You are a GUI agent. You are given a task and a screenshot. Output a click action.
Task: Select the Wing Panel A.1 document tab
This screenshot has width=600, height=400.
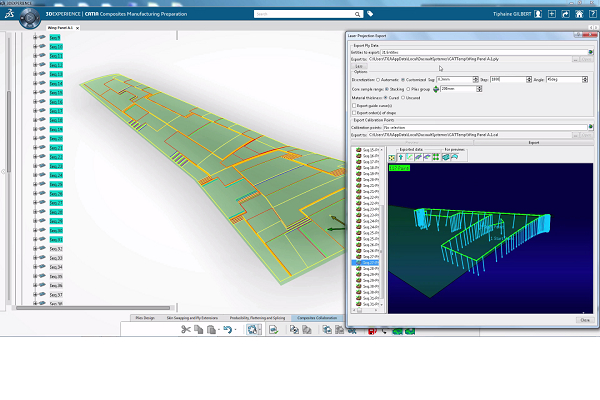pos(60,28)
